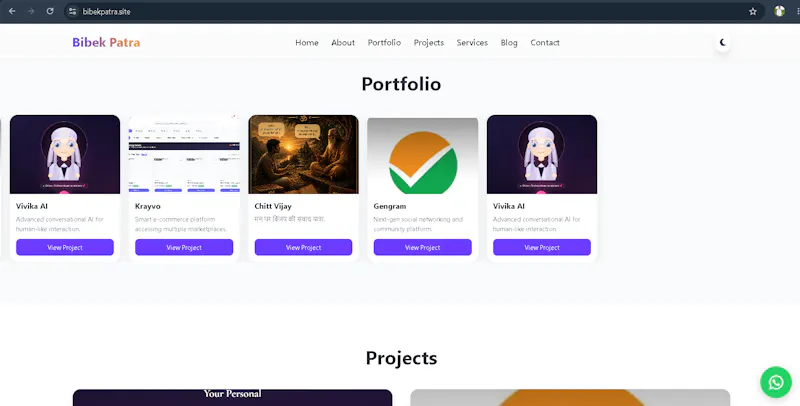This screenshot has height=406, width=800.
Task: Click the Hindi description under Chitt Vijay
Action: 290,219
